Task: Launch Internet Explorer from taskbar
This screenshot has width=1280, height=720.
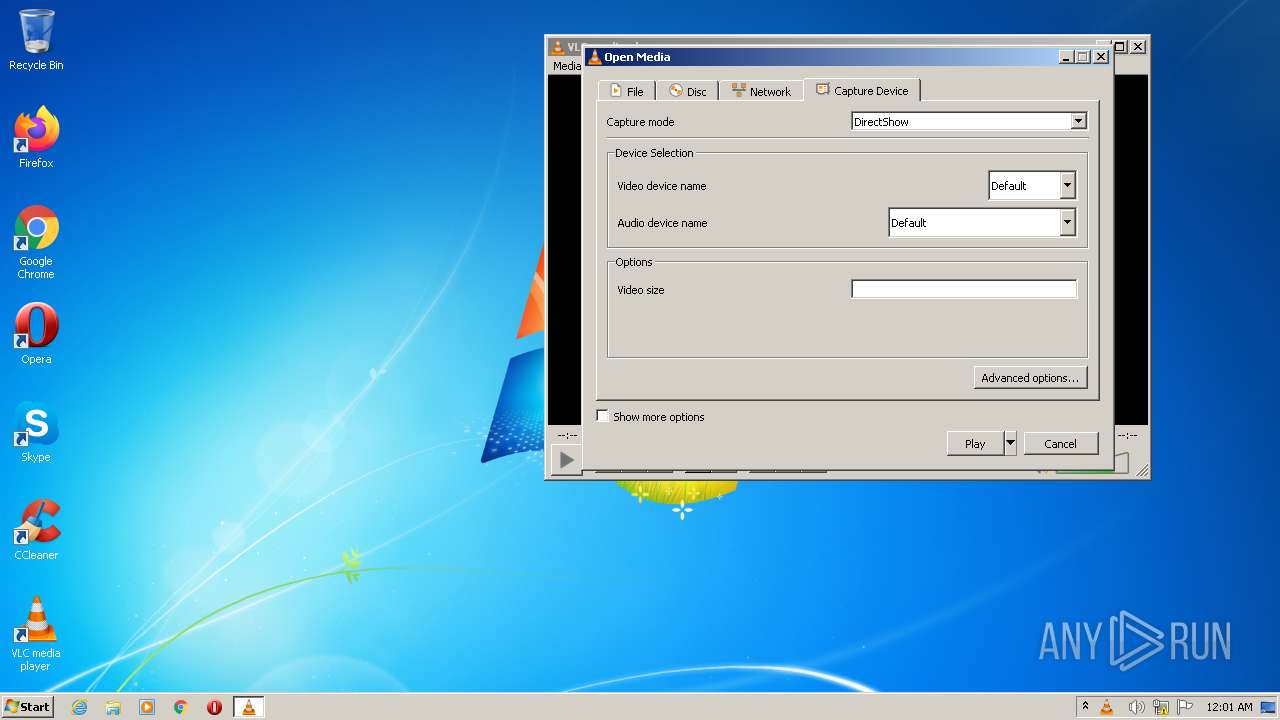Action: pos(79,707)
